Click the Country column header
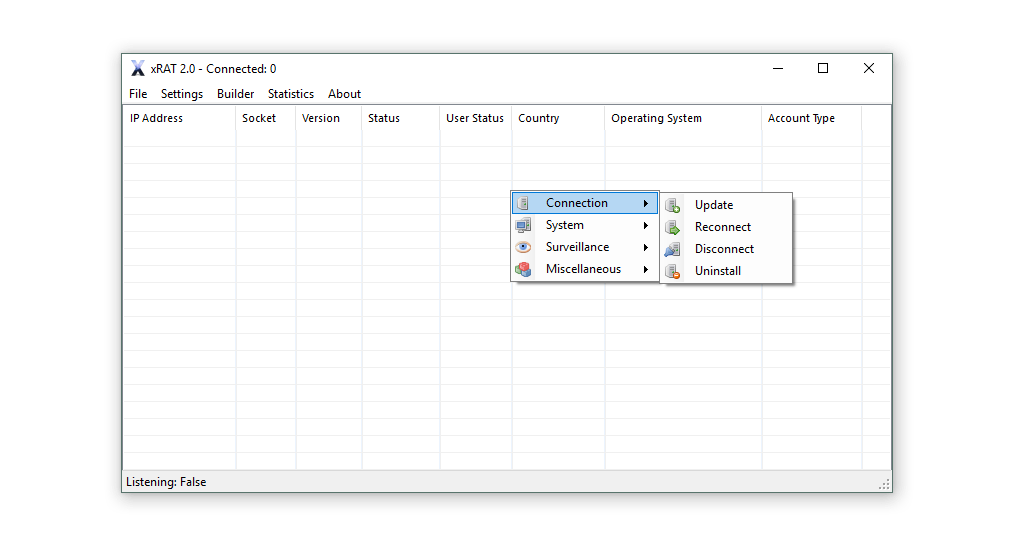 point(539,118)
